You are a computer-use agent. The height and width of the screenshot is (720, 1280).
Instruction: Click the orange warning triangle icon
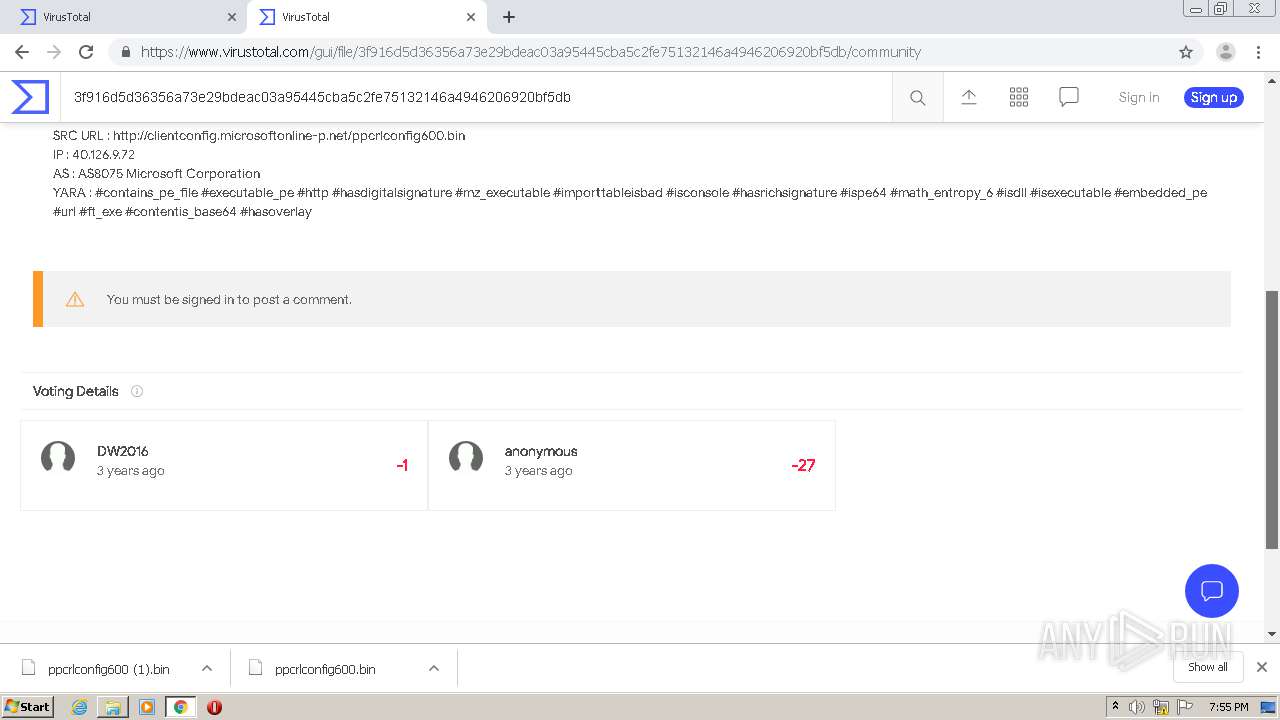(75, 299)
